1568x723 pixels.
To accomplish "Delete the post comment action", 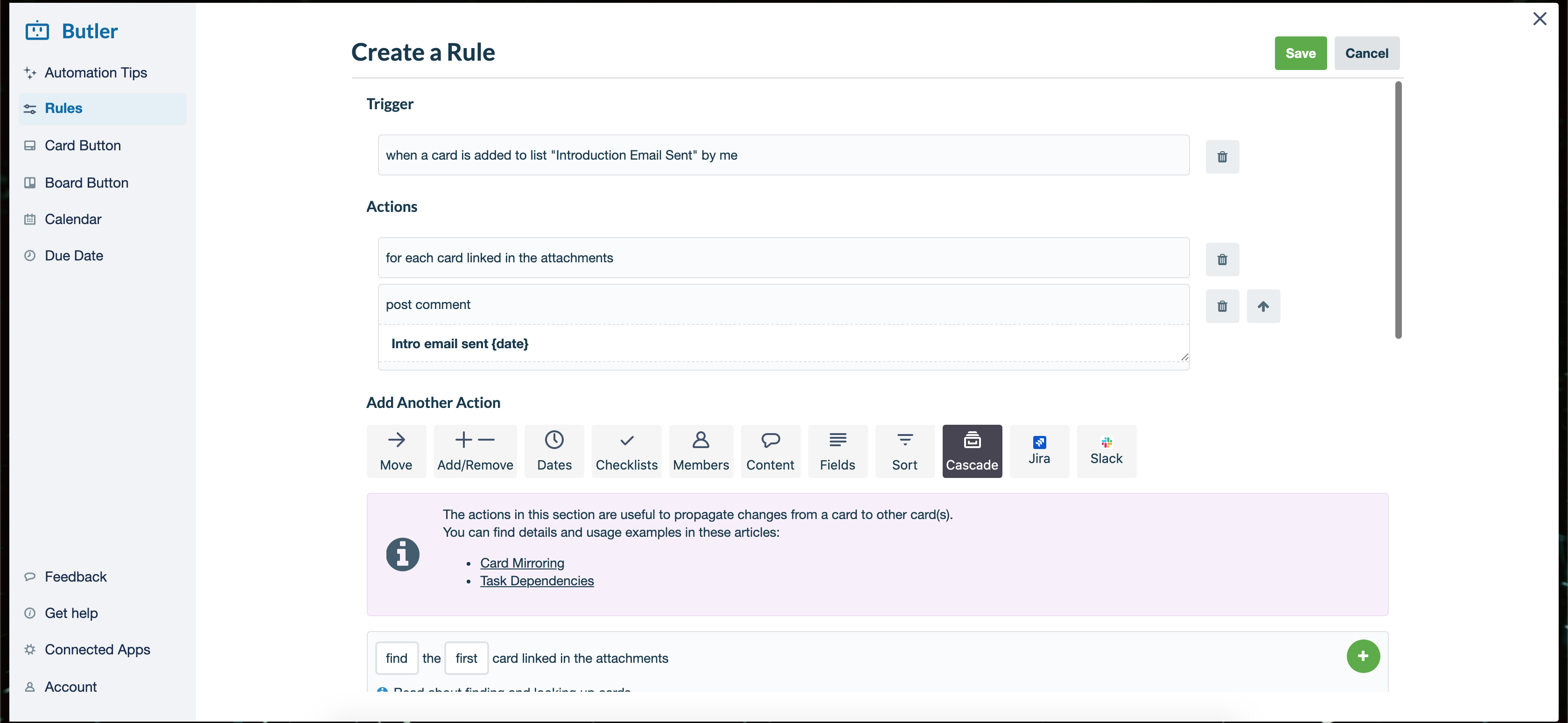I will (x=1222, y=306).
